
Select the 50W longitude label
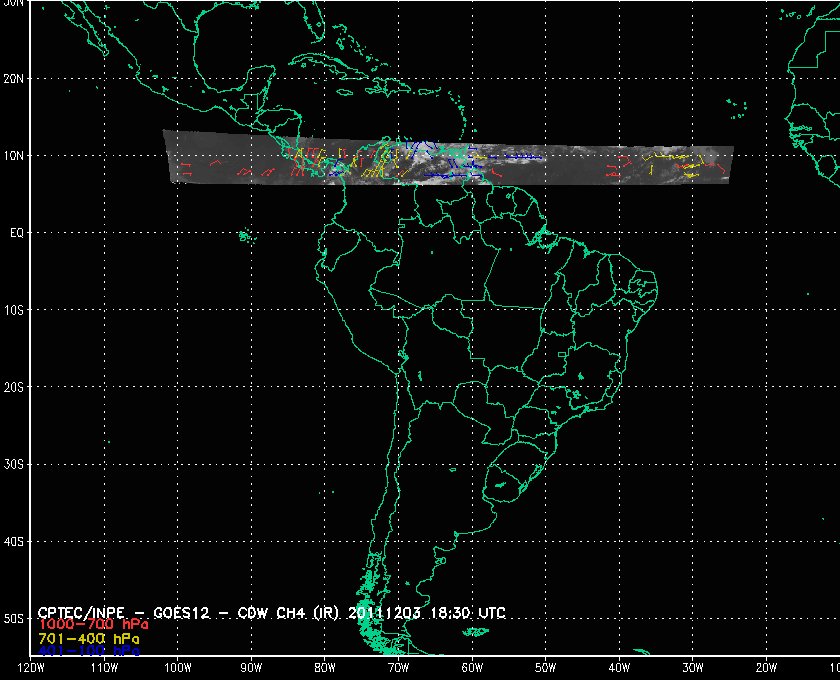pyautogui.click(x=545, y=668)
